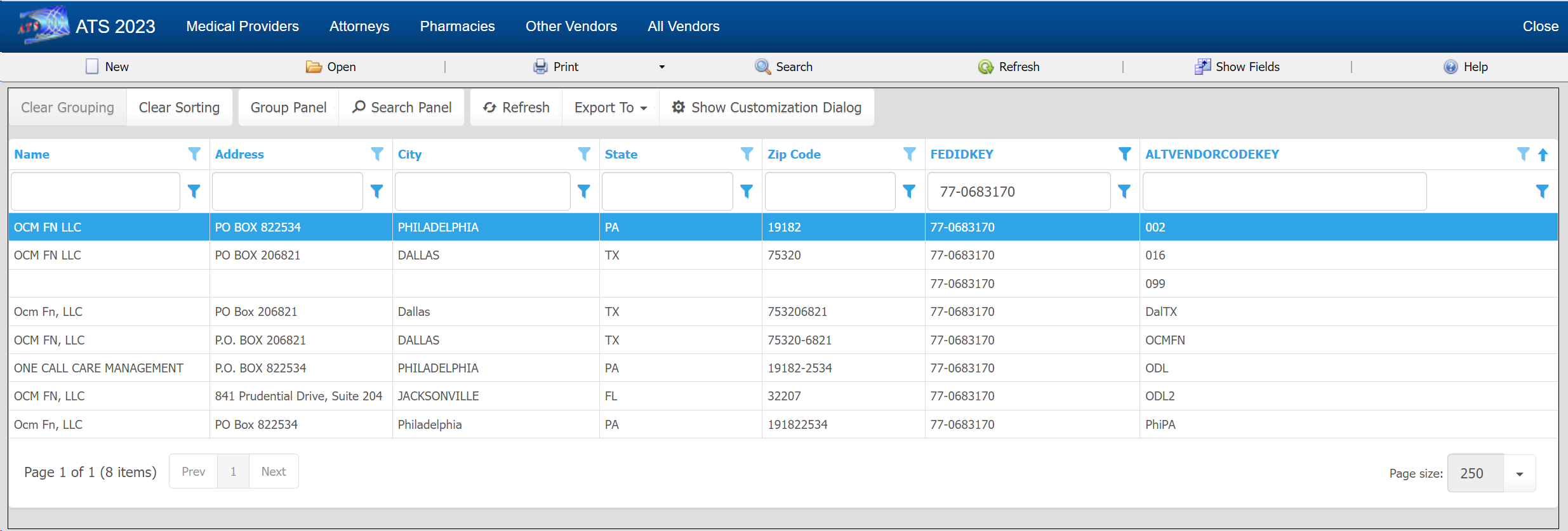Click the Print printer icon
Viewport: 1568px width, 531px height.
(540, 67)
